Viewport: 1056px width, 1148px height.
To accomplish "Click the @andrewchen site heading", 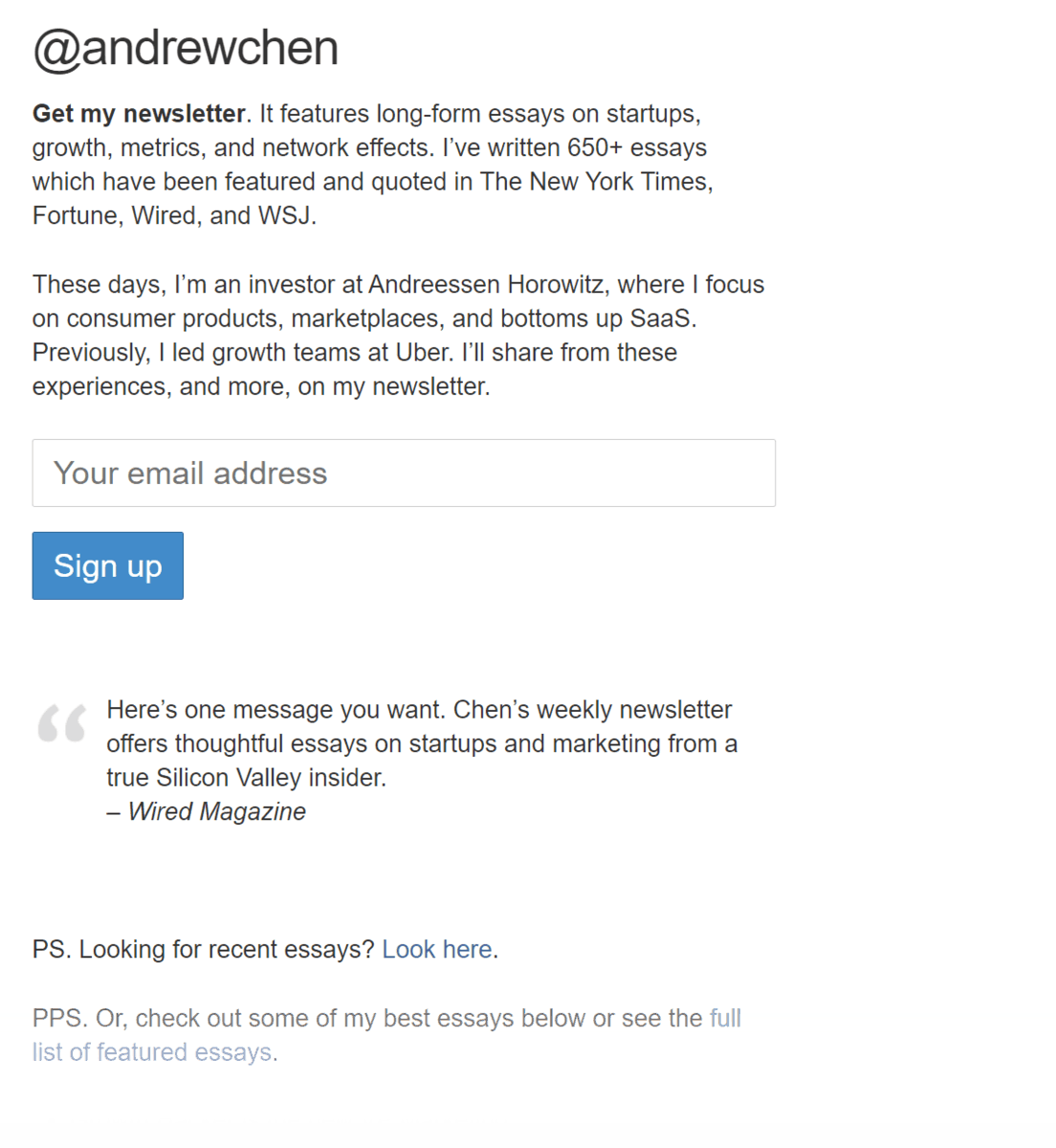I will click(x=186, y=49).
